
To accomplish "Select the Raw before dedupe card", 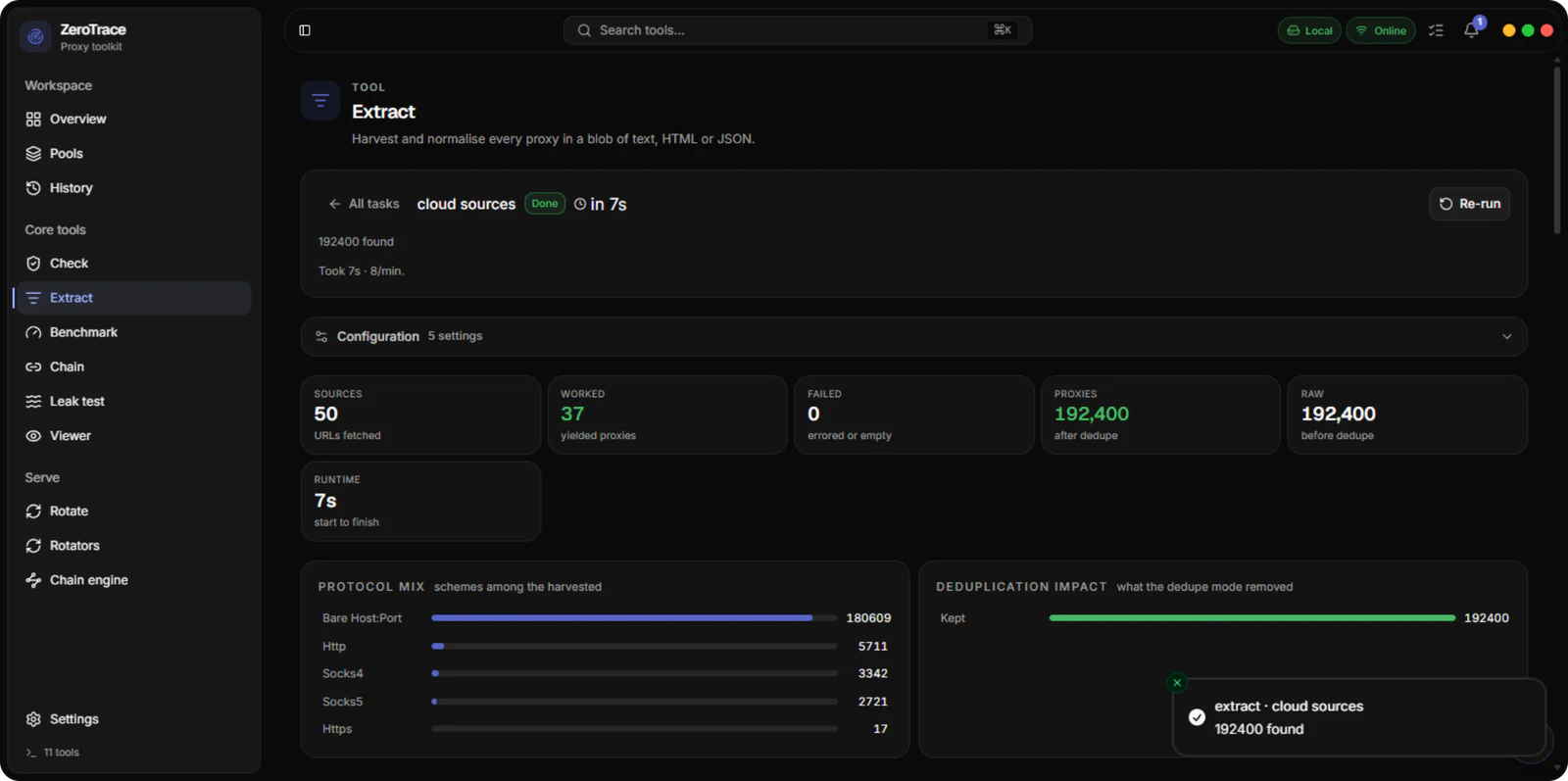I will point(1407,415).
